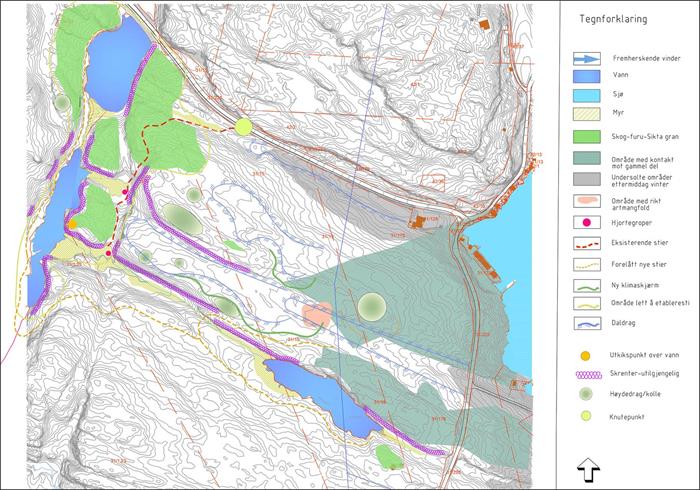Screen dimensions: 700x490
Task: Select the green Skog-furu-Sikta gran swatch
Action: click(585, 135)
